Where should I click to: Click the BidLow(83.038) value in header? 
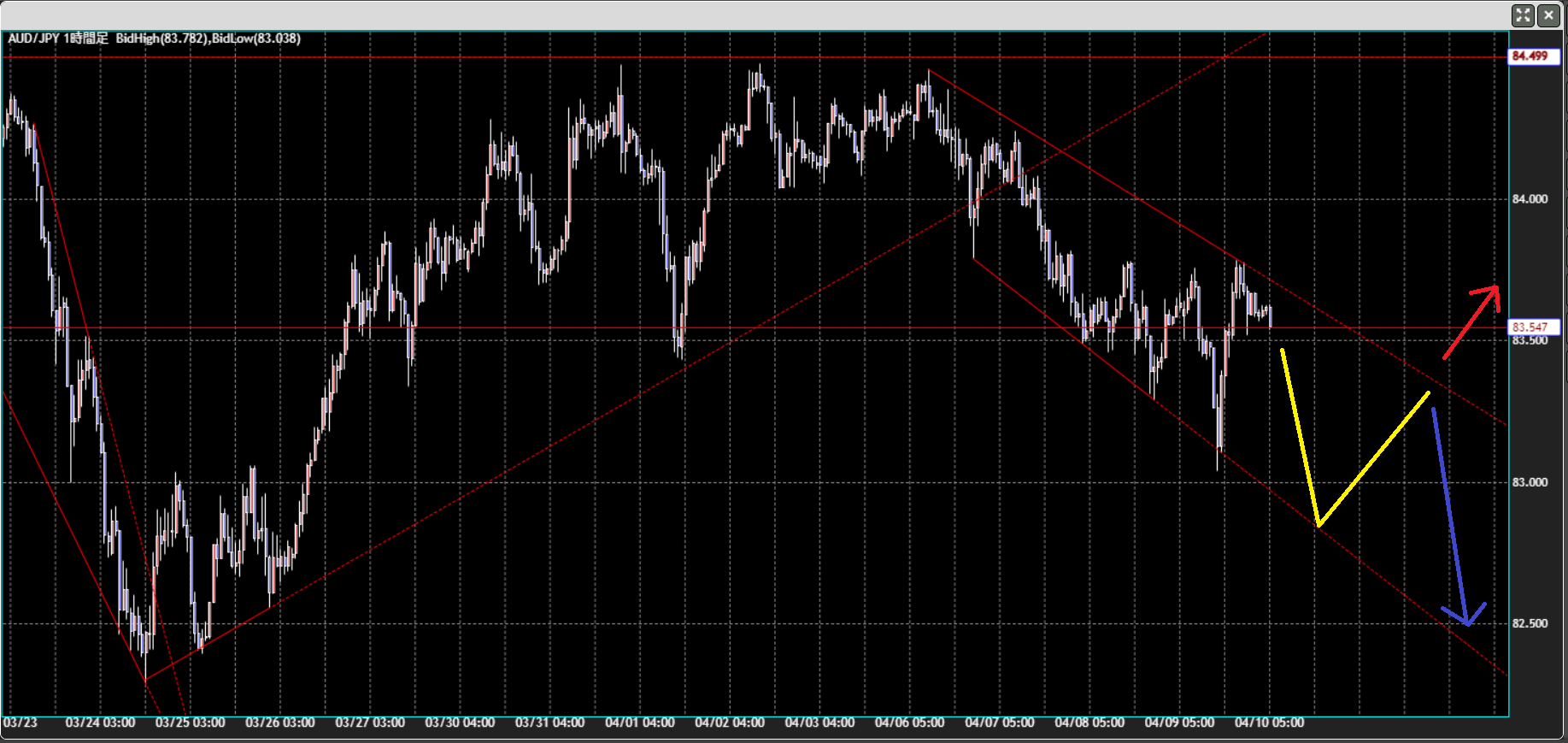point(256,38)
